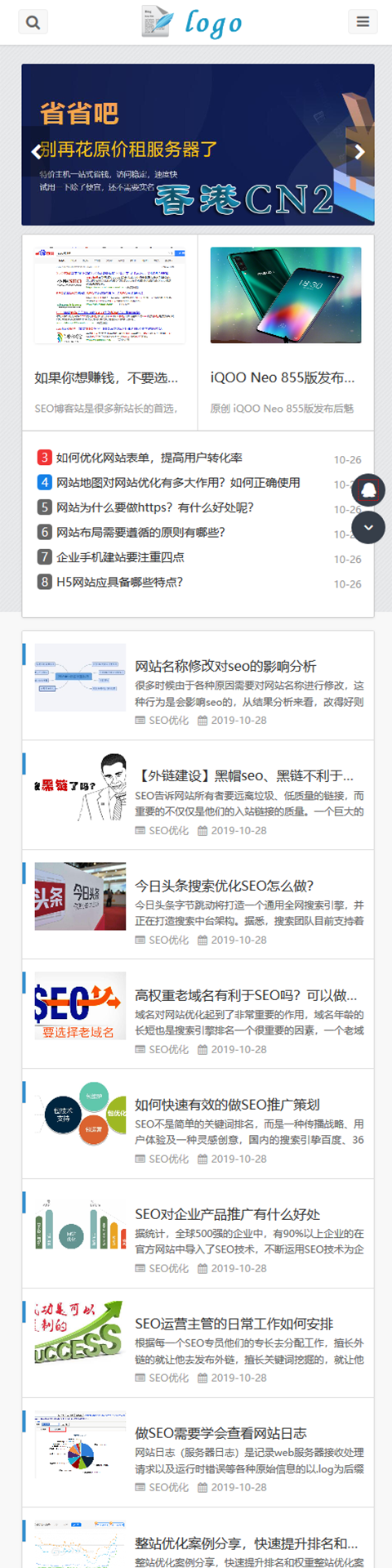Viewport: 392px width, 1568px height.
Task: Click the logo image in header
Action: (x=193, y=22)
